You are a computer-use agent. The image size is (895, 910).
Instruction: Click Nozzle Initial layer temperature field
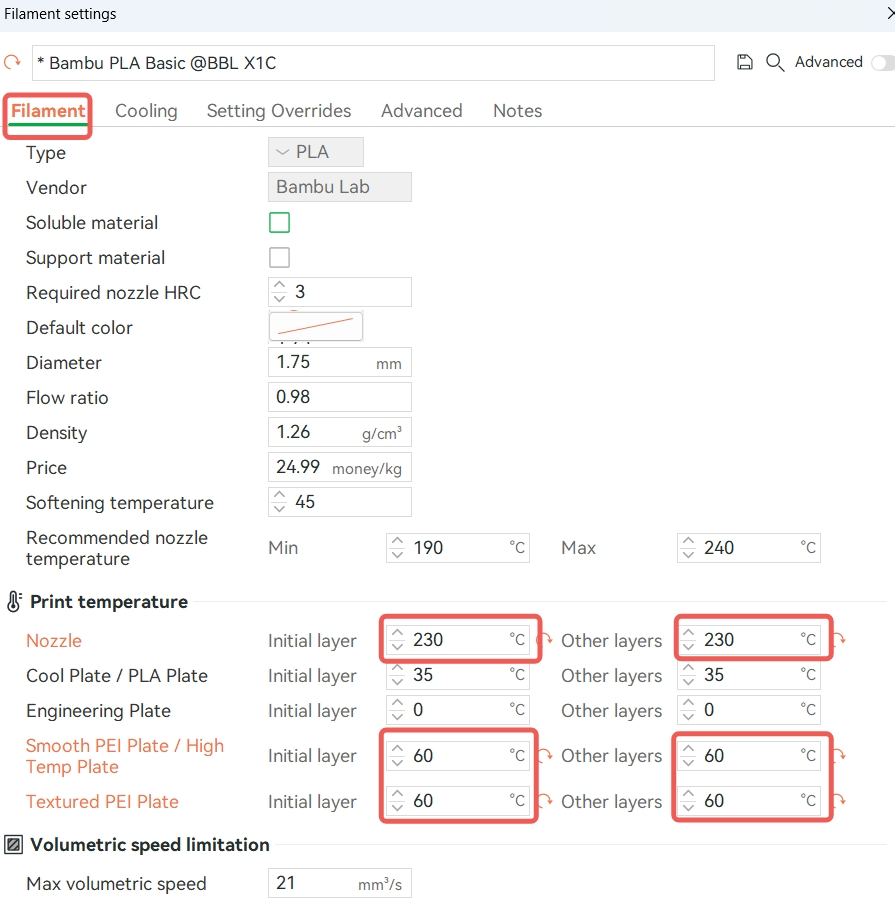457,640
